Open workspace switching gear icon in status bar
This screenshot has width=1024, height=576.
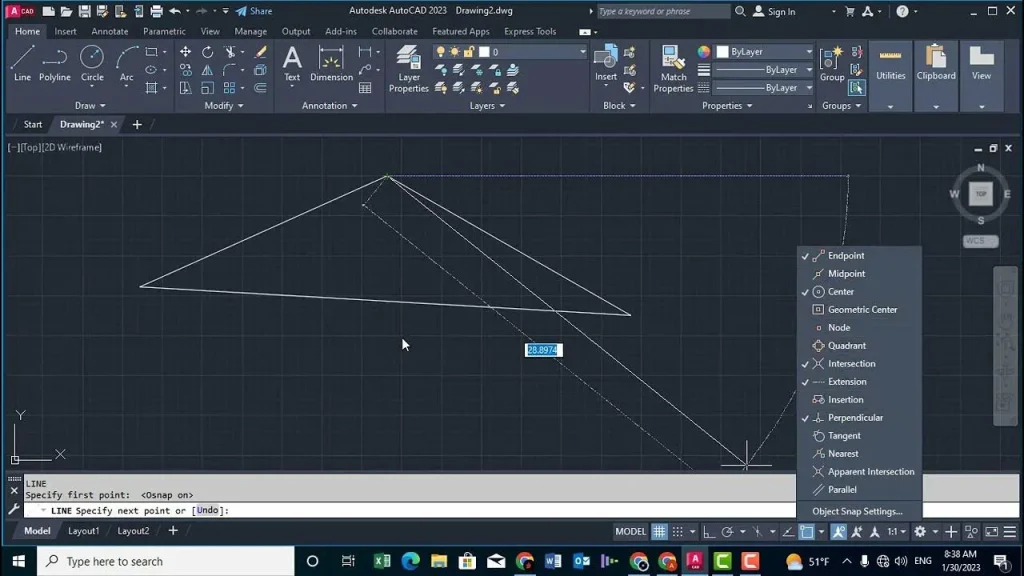tap(920, 532)
